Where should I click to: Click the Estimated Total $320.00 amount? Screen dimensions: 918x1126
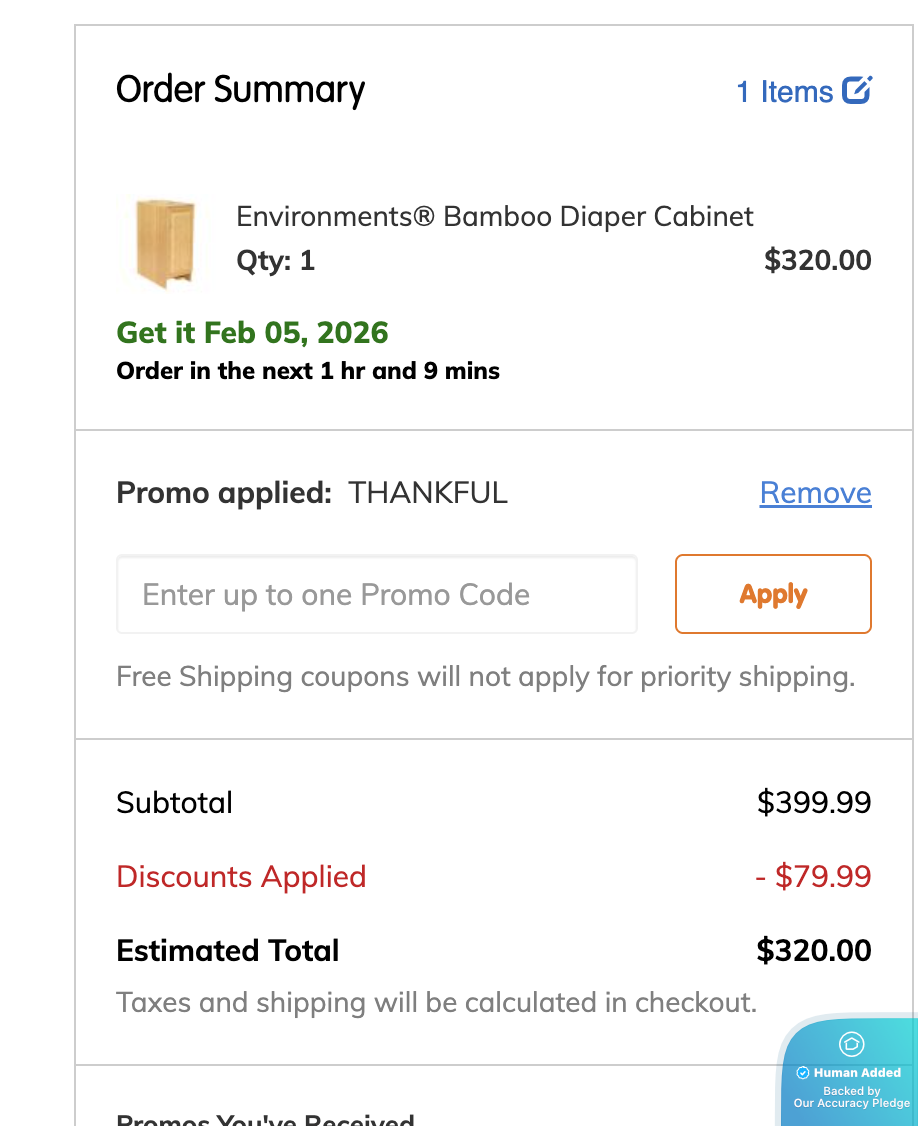(x=814, y=950)
